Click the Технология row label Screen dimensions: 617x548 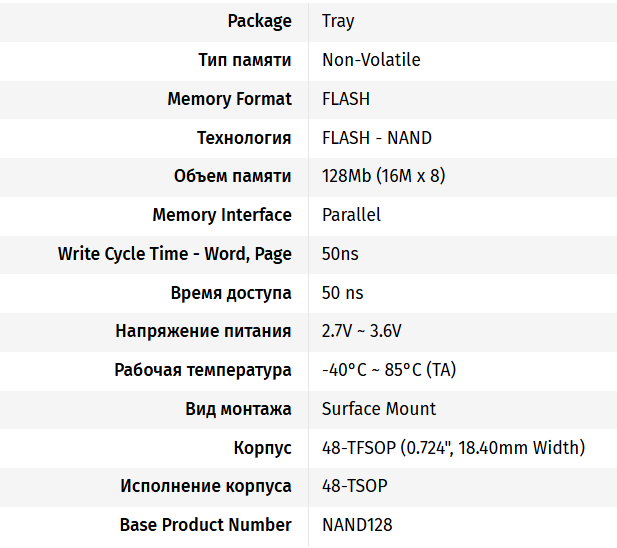pos(244,138)
